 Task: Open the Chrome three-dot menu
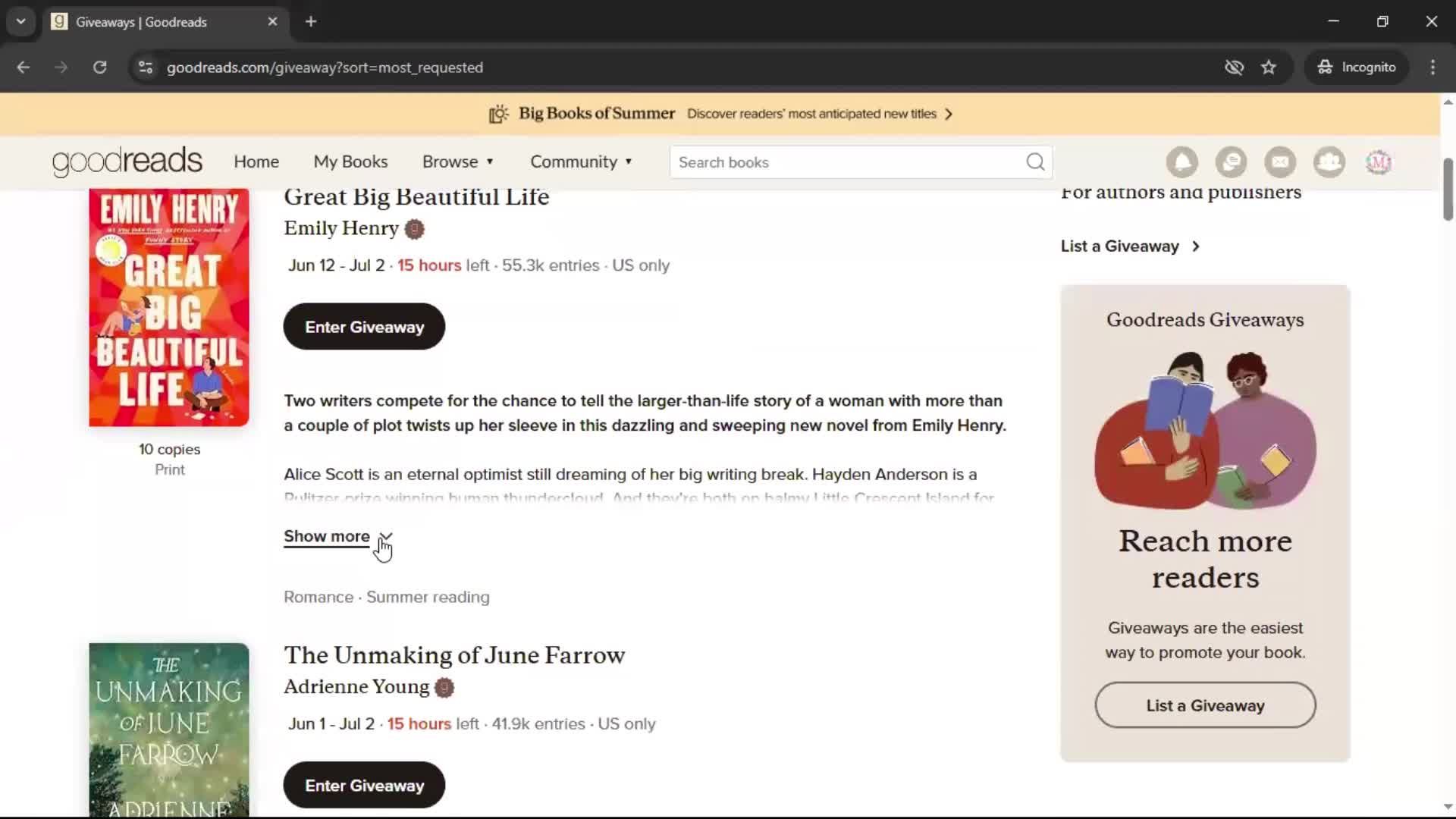(1432, 67)
